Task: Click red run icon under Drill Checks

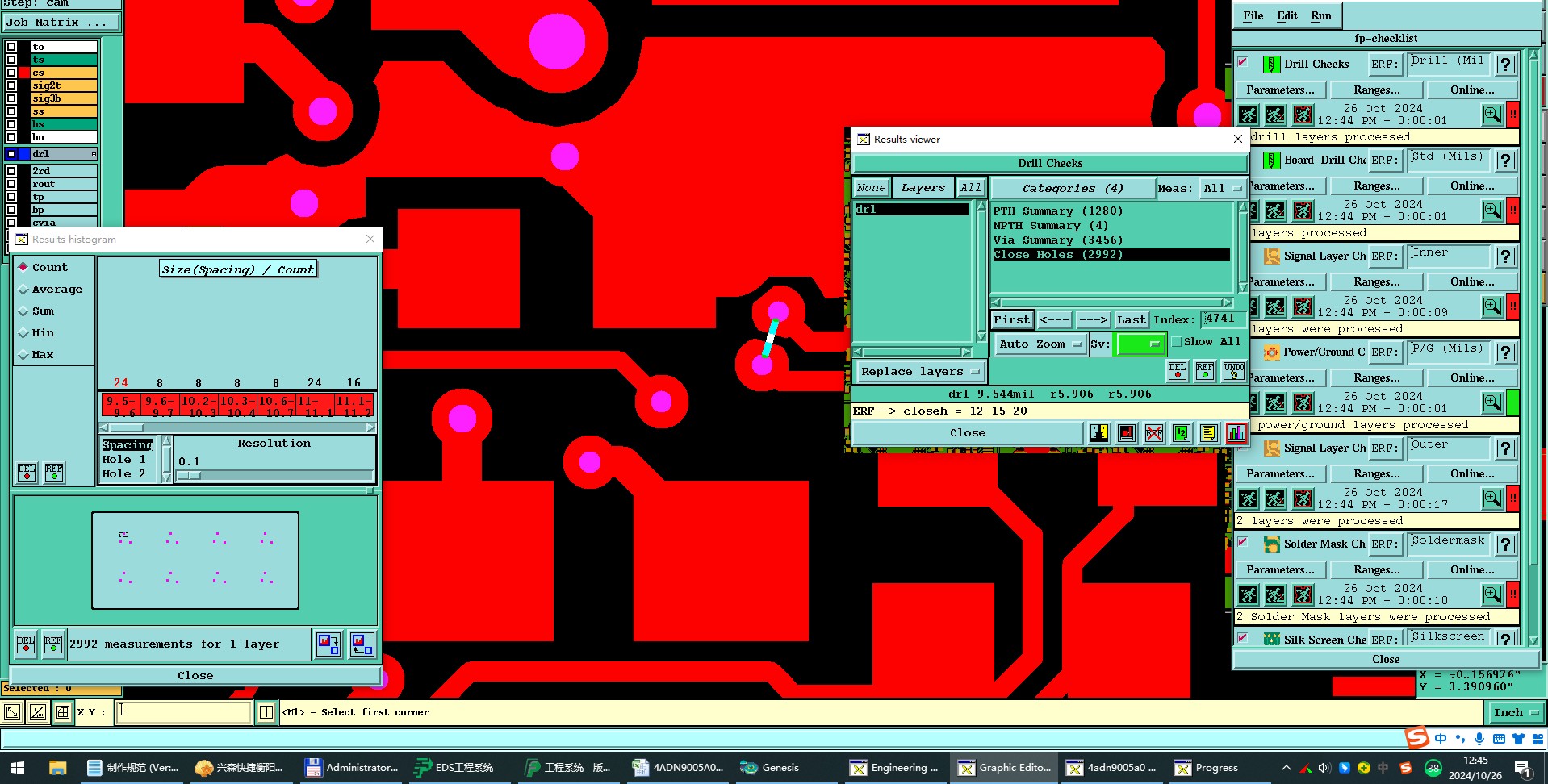Action: coord(1303,115)
